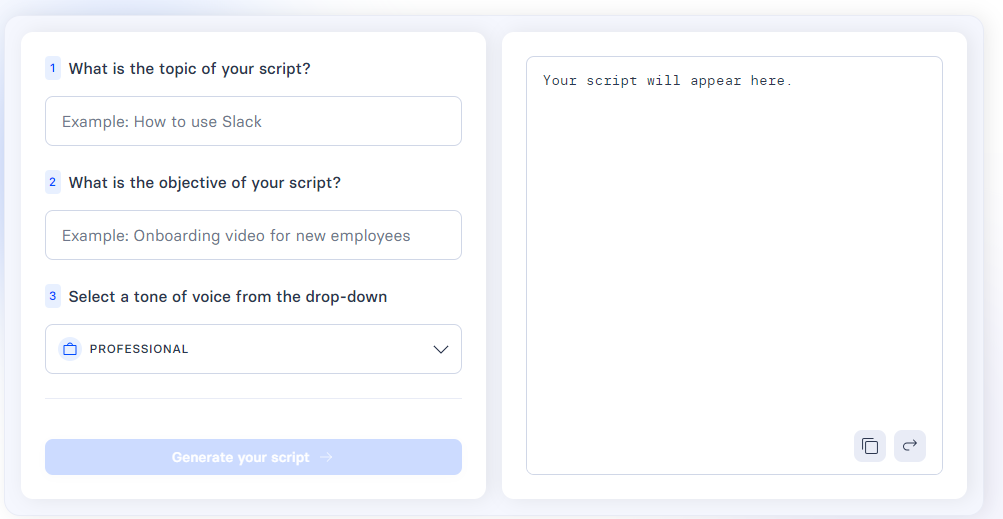1003x519 pixels.
Task: Click the share arrow icon
Action: click(x=910, y=446)
